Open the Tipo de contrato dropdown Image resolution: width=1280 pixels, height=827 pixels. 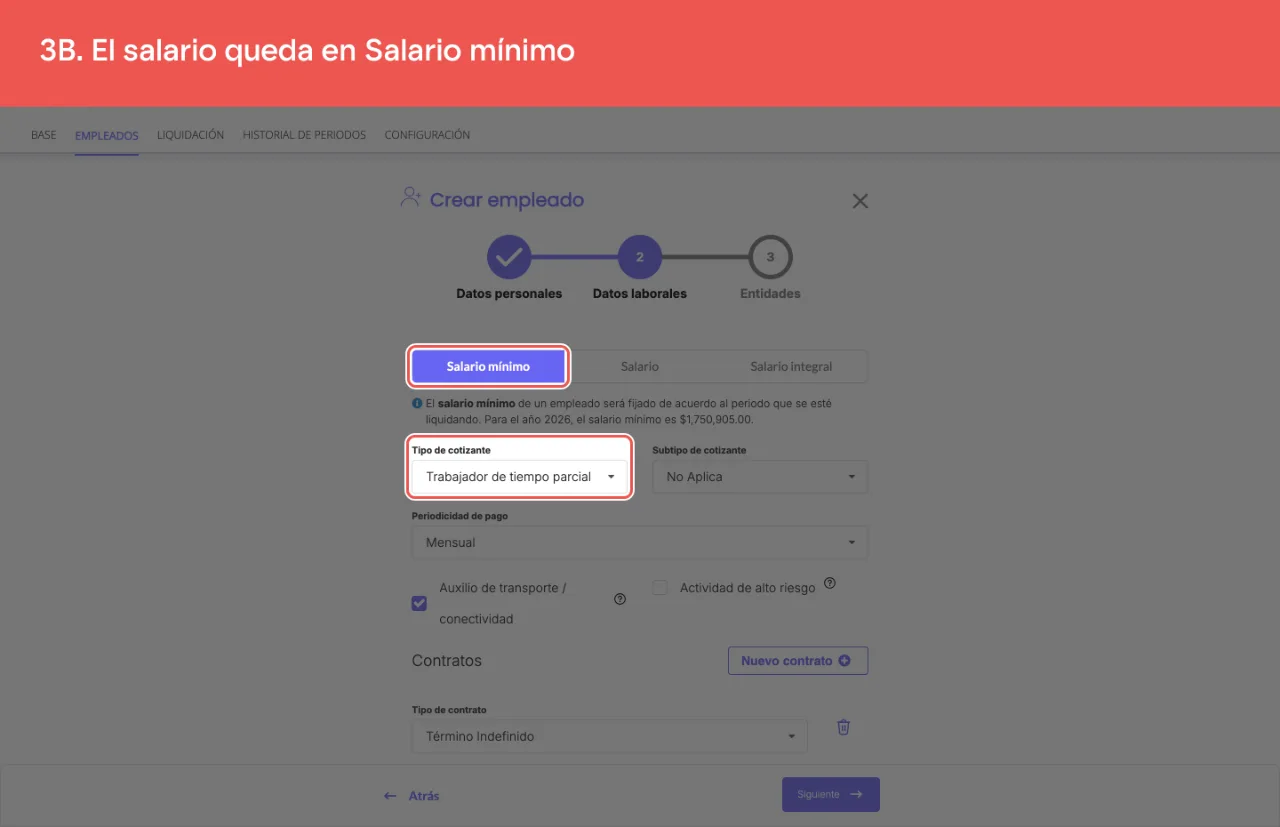pyautogui.click(x=609, y=736)
